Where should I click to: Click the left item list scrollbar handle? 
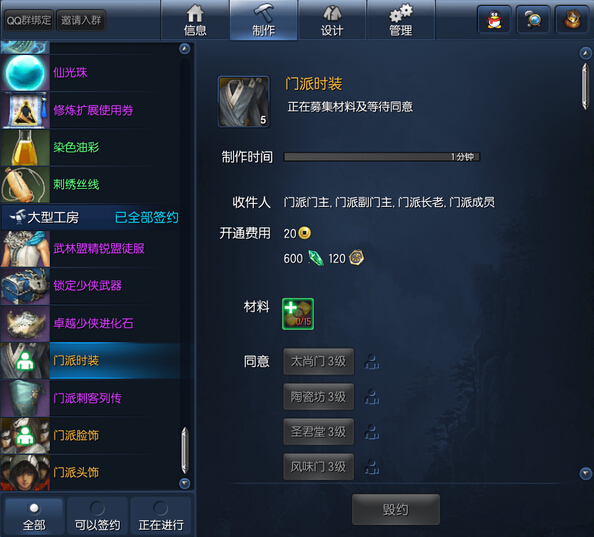(184, 451)
